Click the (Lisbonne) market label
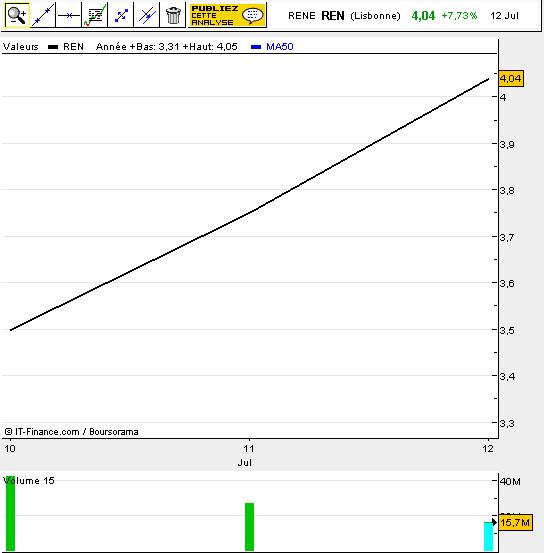The image size is (544, 553). (x=375, y=16)
